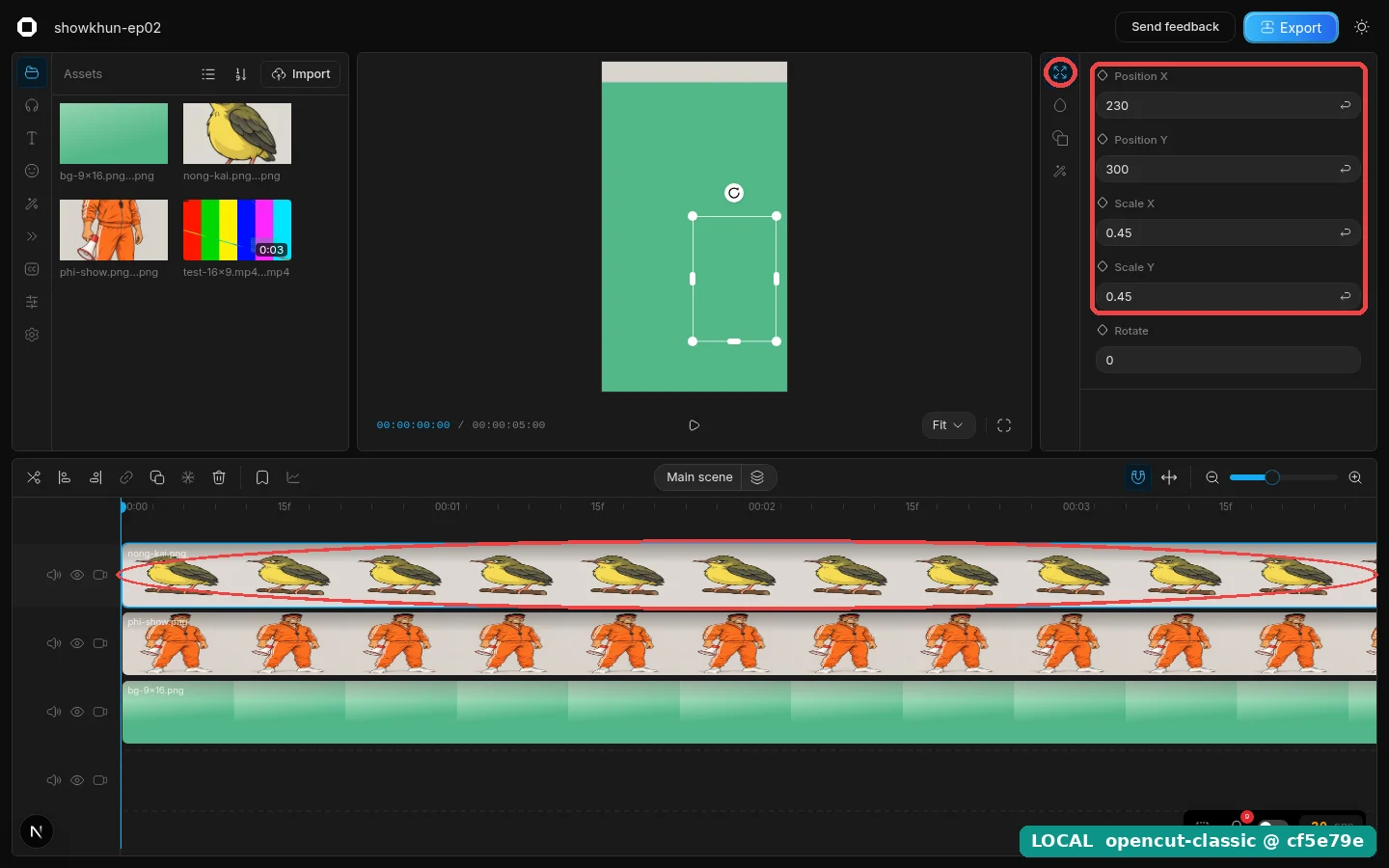Open the assets sort order menu
Viewport: 1389px width, 868px height.
click(x=241, y=74)
